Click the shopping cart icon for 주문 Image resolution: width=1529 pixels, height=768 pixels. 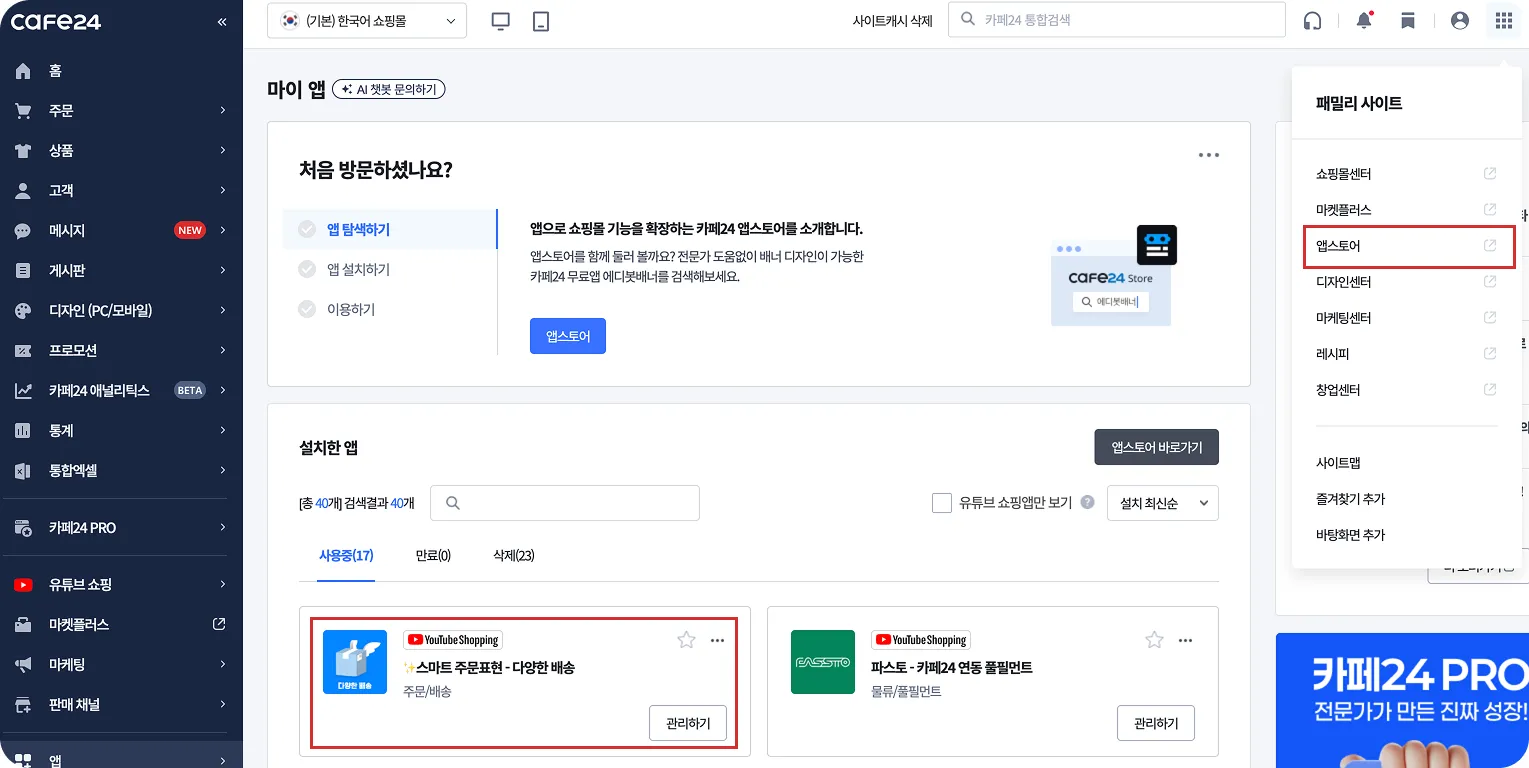(23, 111)
